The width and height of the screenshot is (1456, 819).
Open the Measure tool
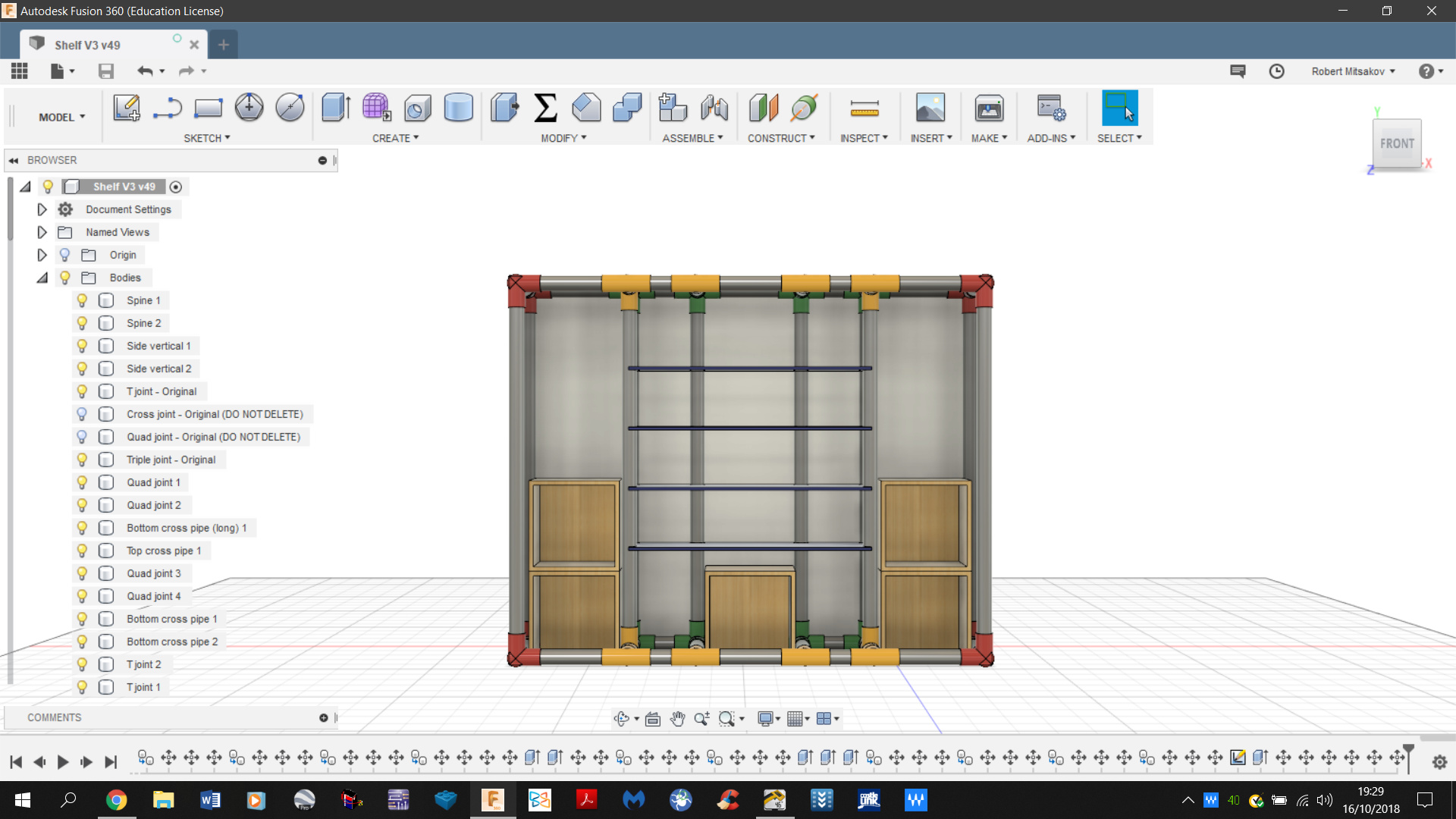(864, 108)
